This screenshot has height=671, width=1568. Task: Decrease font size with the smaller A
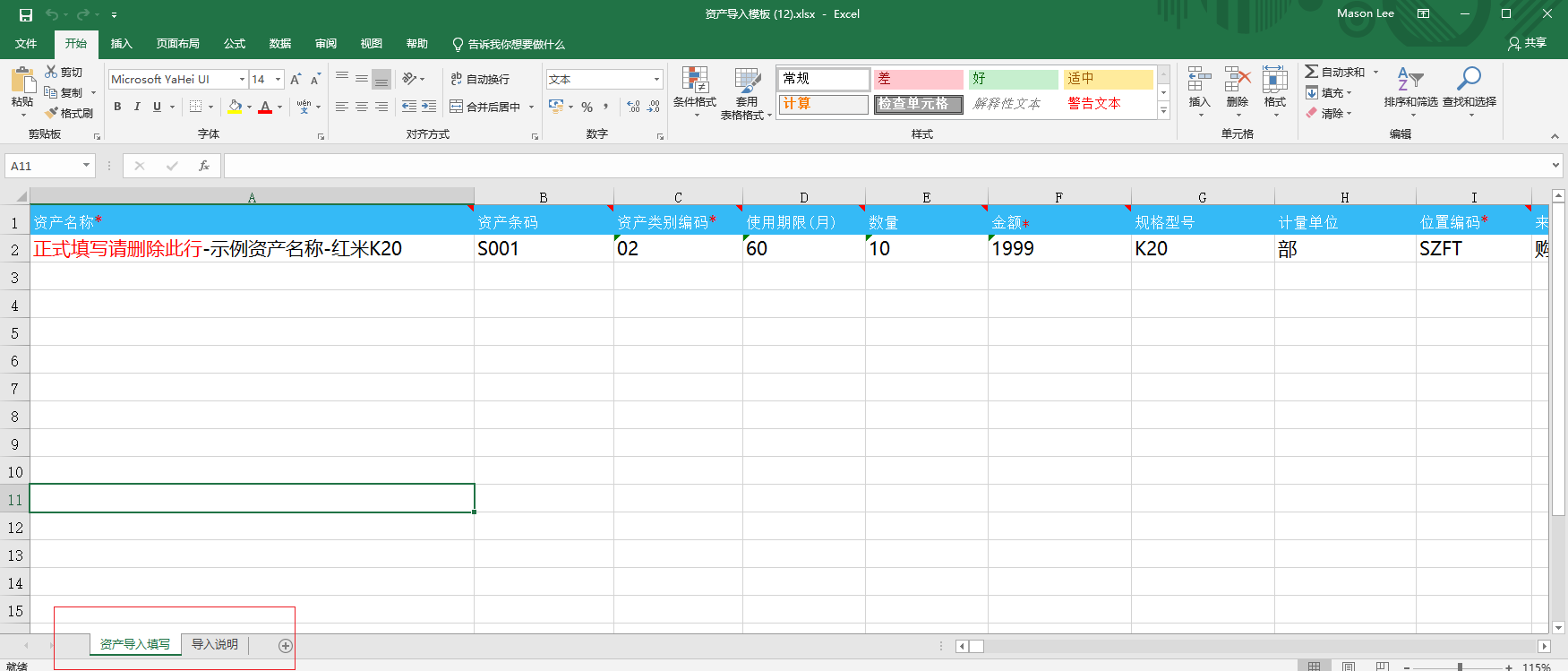(315, 80)
